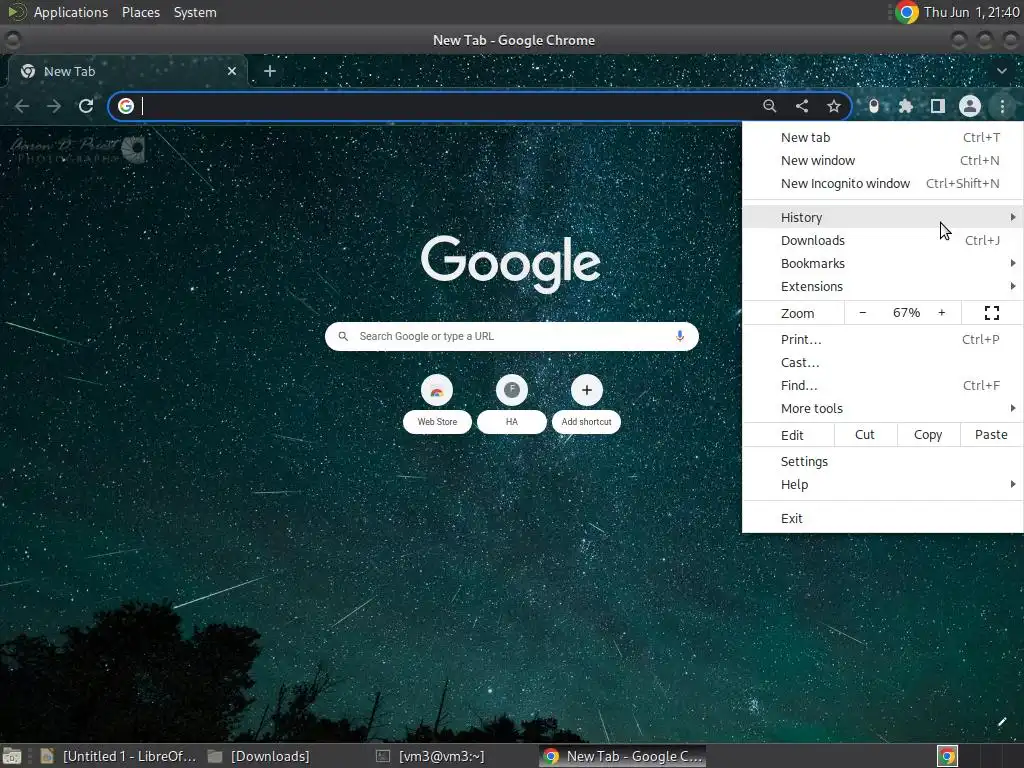Click the Cut button in Edit row

click(865, 434)
